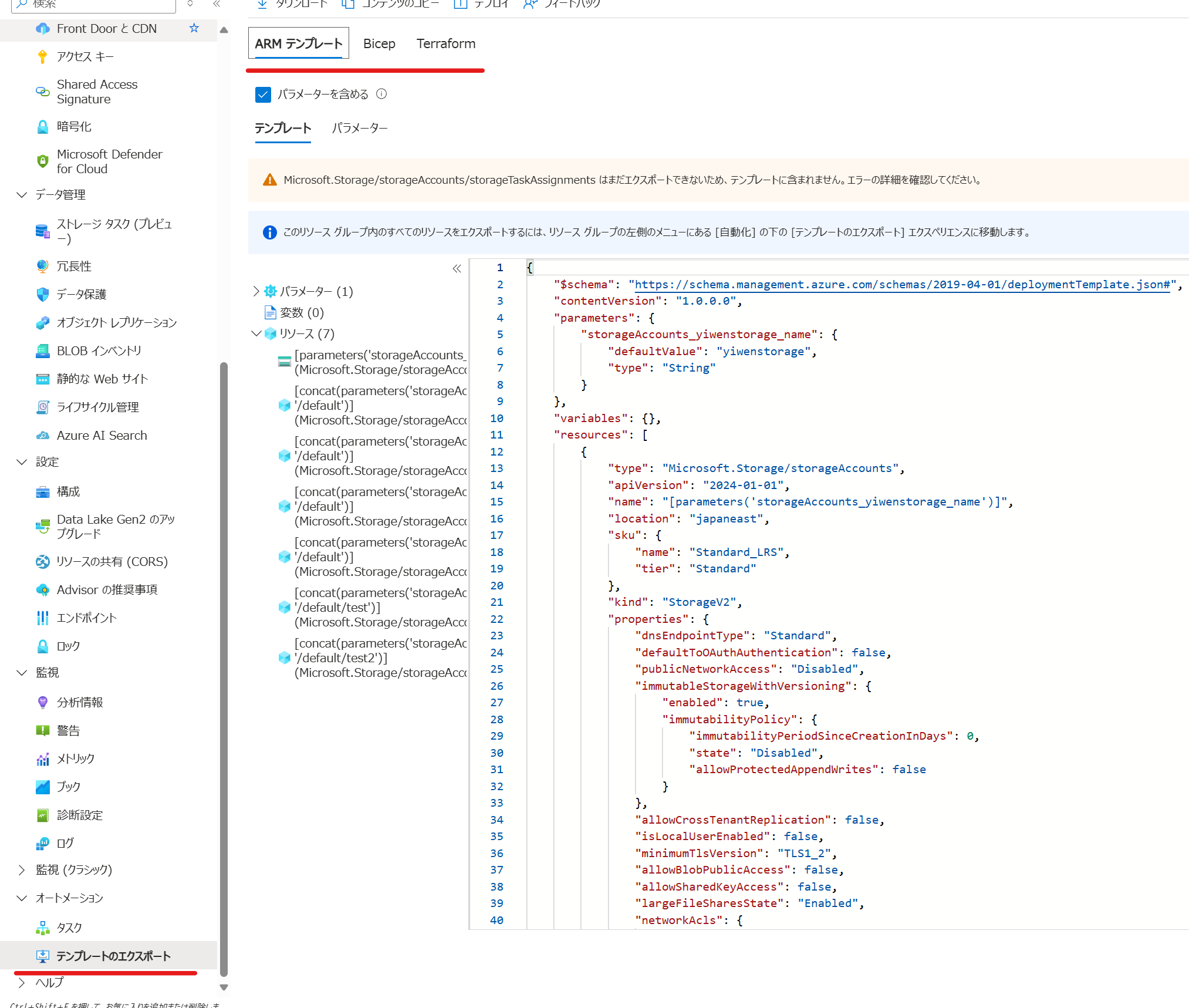Click the info icon beside パラメーターを含める
Viewport: 1189px width, 1008px height.
(x=381, y=94)
